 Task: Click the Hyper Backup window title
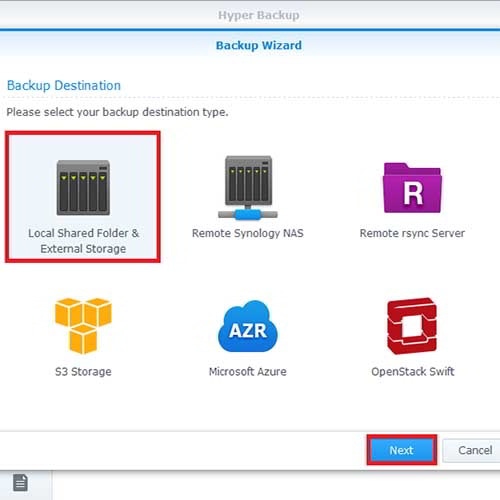coord(259,15)
